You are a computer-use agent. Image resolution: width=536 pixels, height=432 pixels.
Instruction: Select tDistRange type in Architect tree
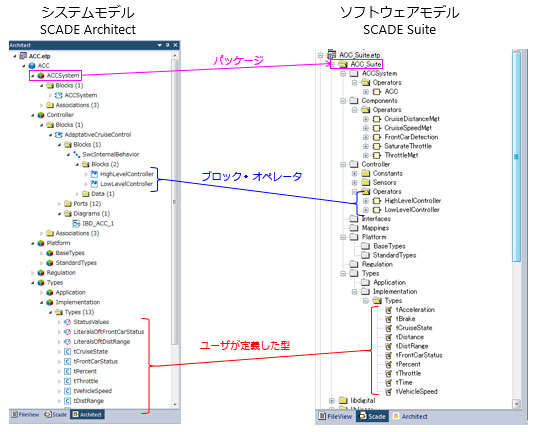coord(89,401)
